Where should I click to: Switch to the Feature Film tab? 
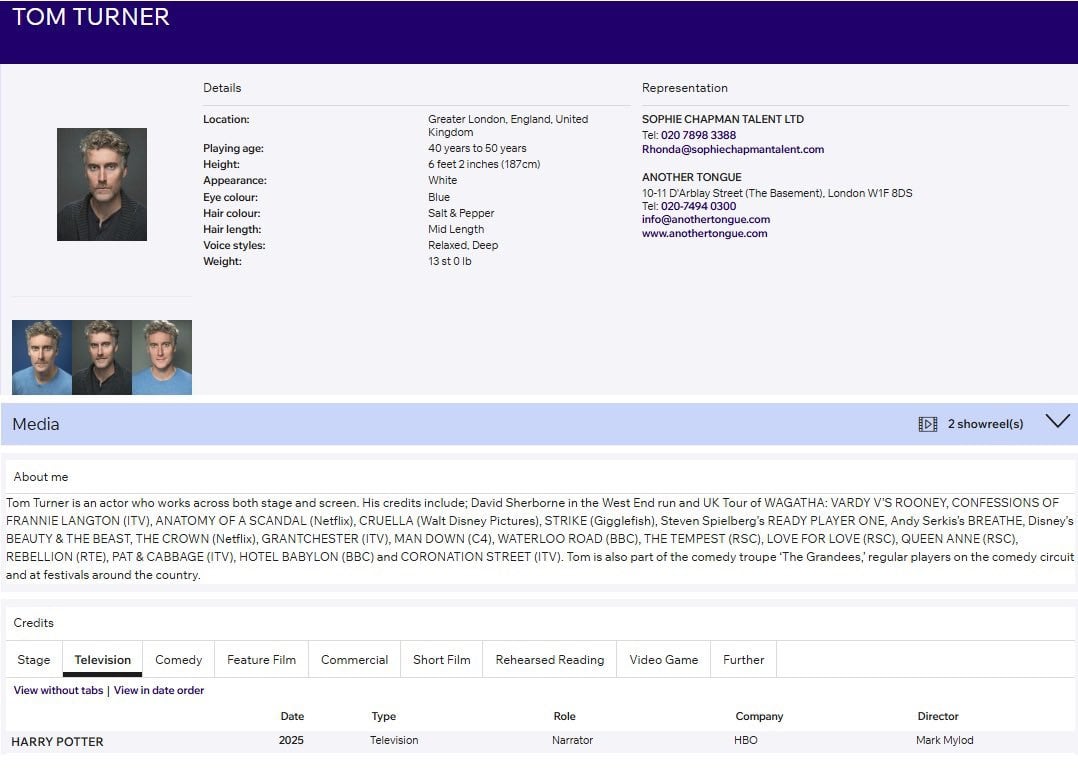(261, 660)
